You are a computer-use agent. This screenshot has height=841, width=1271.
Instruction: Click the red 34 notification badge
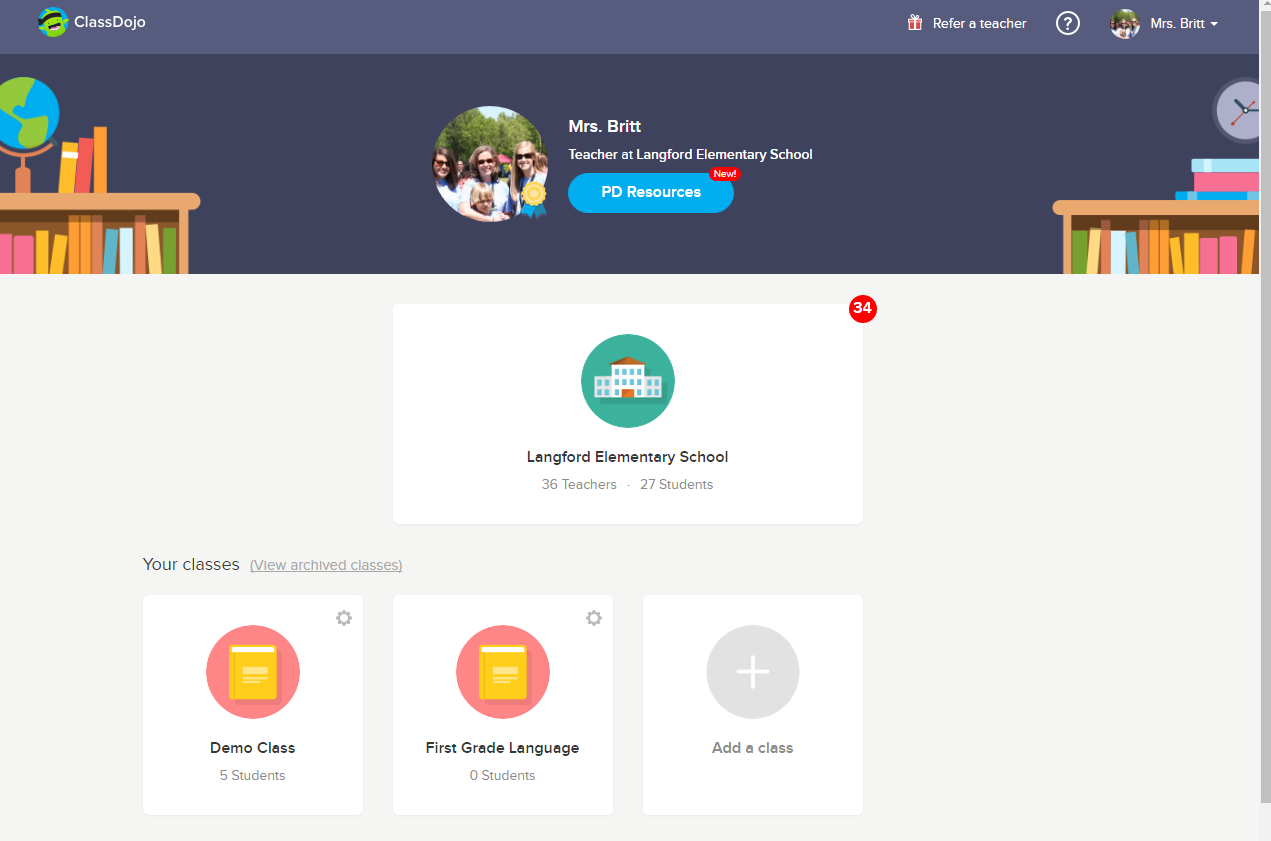tap(862, 309)
